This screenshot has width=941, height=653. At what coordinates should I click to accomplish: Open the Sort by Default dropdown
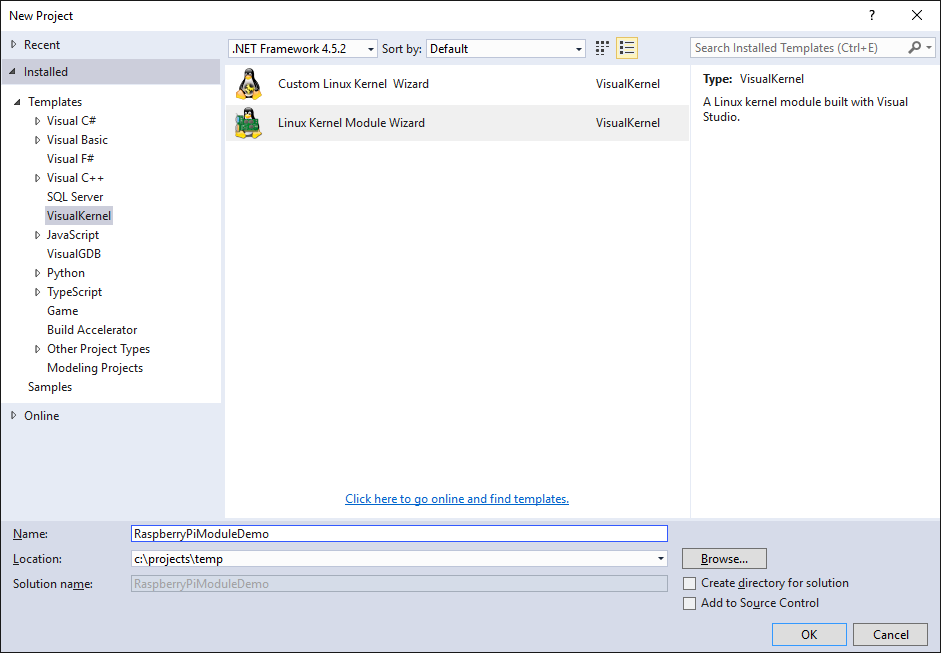(506, 49)
